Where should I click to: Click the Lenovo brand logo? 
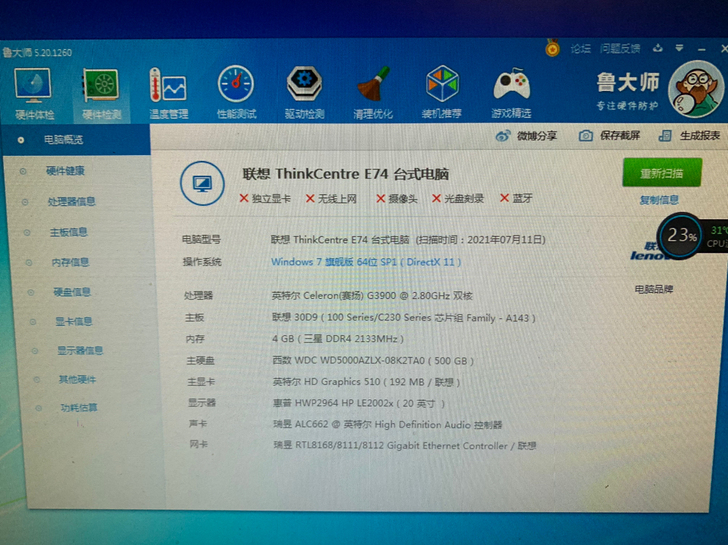coord(648,252)
